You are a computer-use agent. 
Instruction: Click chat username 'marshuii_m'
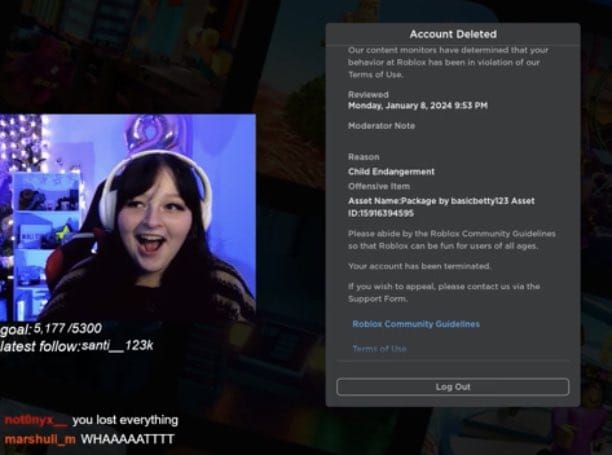point(40,439)
